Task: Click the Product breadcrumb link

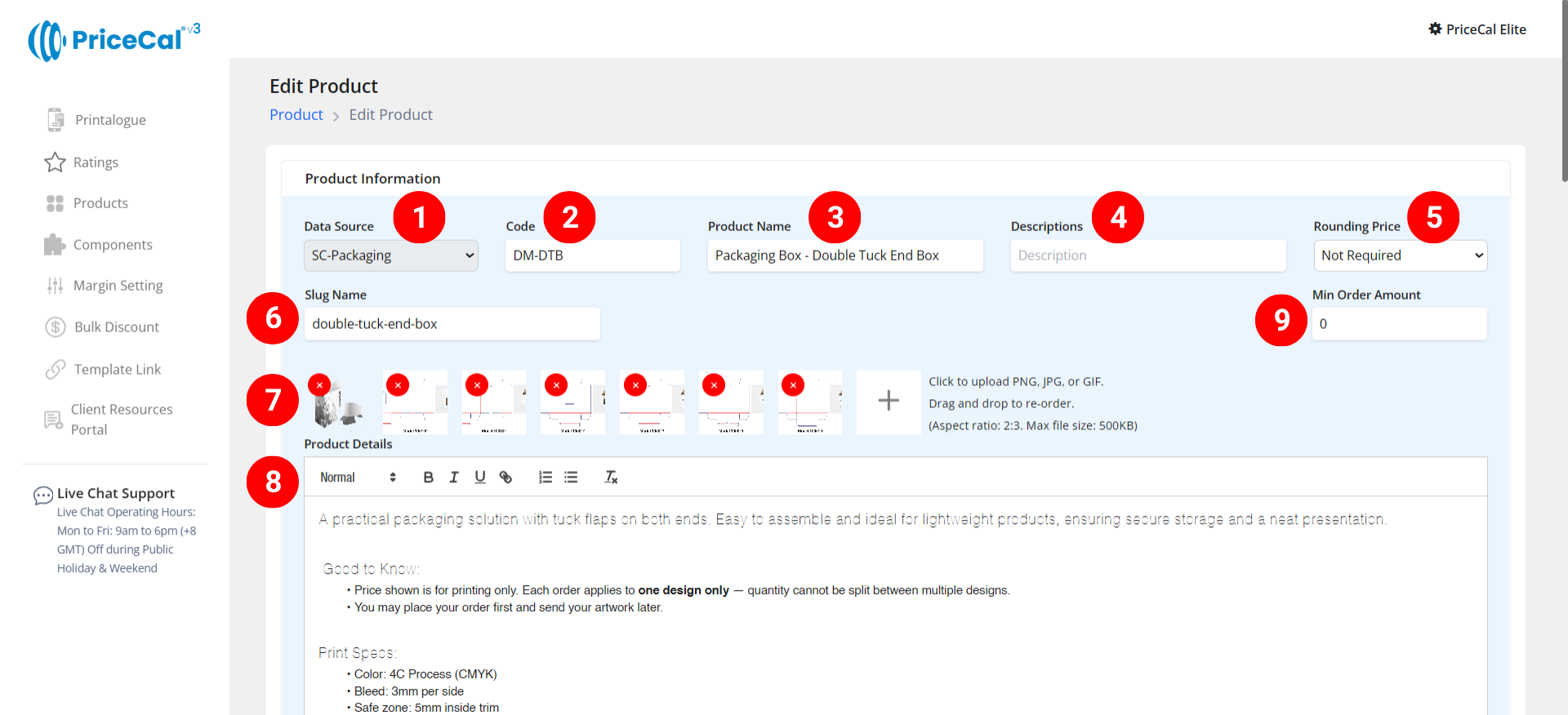Action: [296, 115]
